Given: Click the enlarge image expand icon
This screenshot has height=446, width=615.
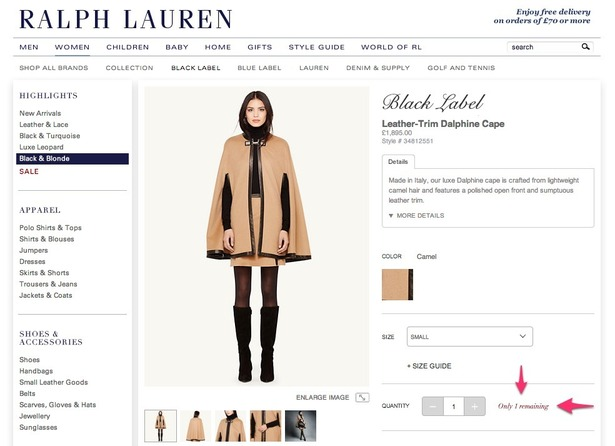Looking at the screenshot, I should click(362, 397).
